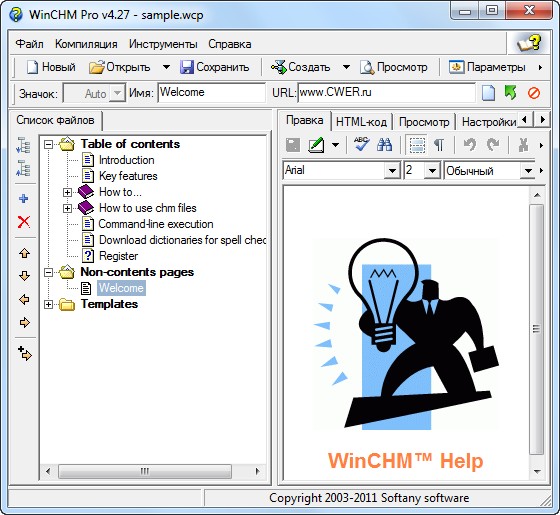Viewport: 560px width, 515px height.
Task: Switch to the HTML-код tab
Action: click(361, 122)
